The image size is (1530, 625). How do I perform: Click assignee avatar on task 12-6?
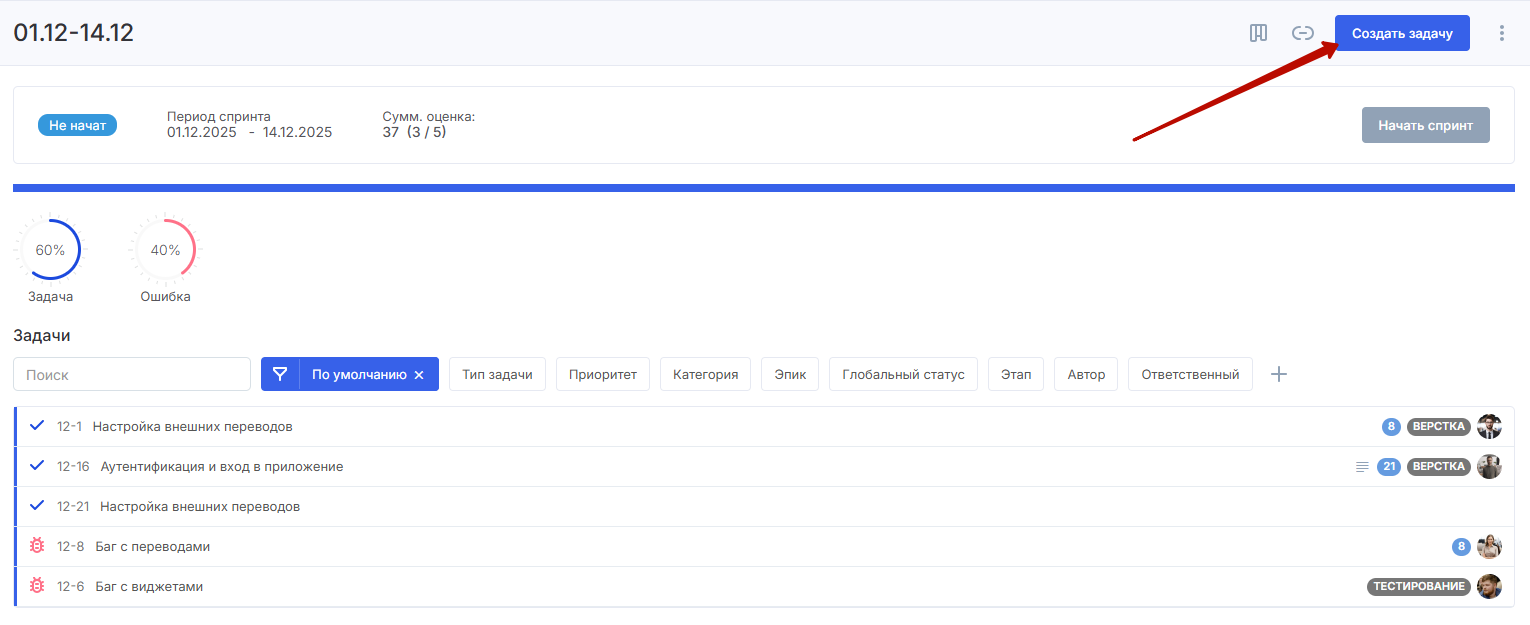coord(1489,586)
